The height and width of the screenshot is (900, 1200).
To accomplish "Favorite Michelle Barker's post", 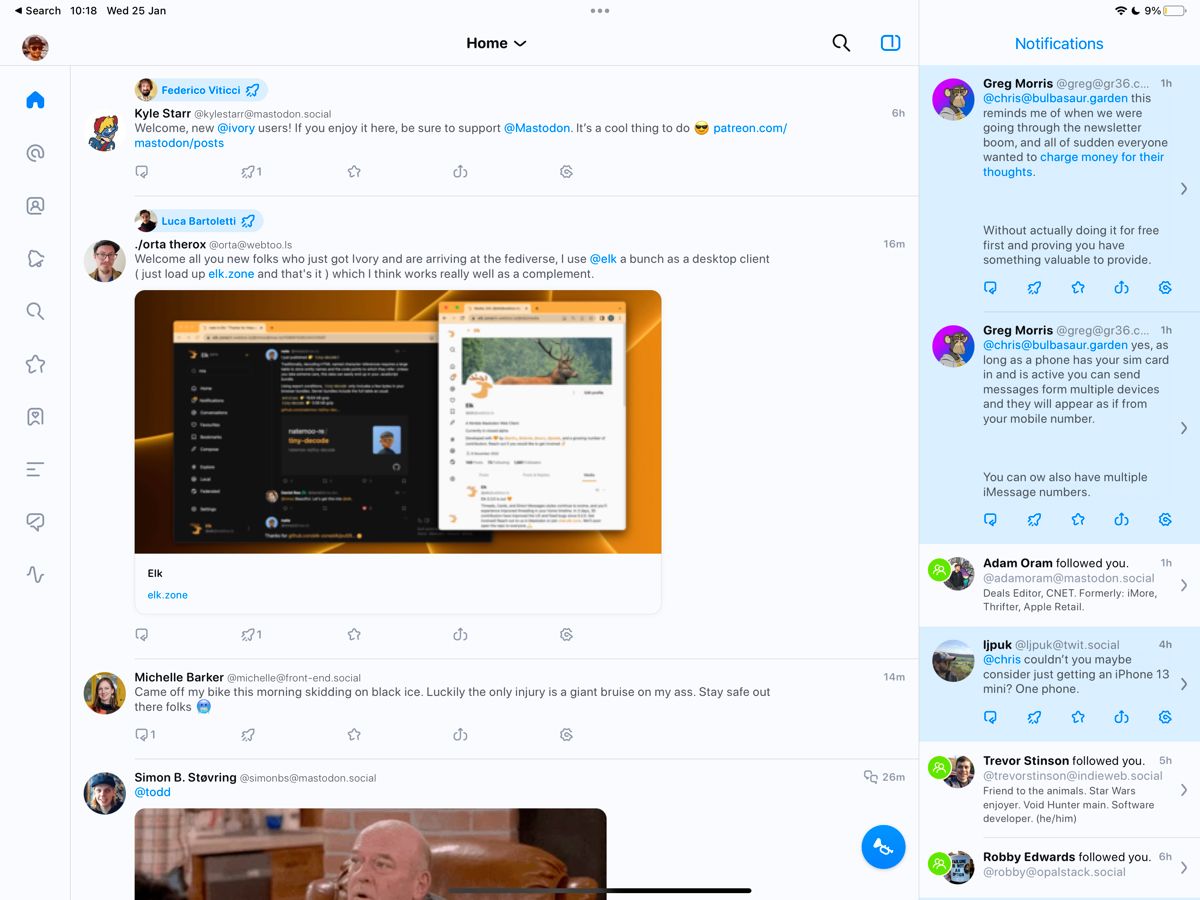I will point(354,735).
